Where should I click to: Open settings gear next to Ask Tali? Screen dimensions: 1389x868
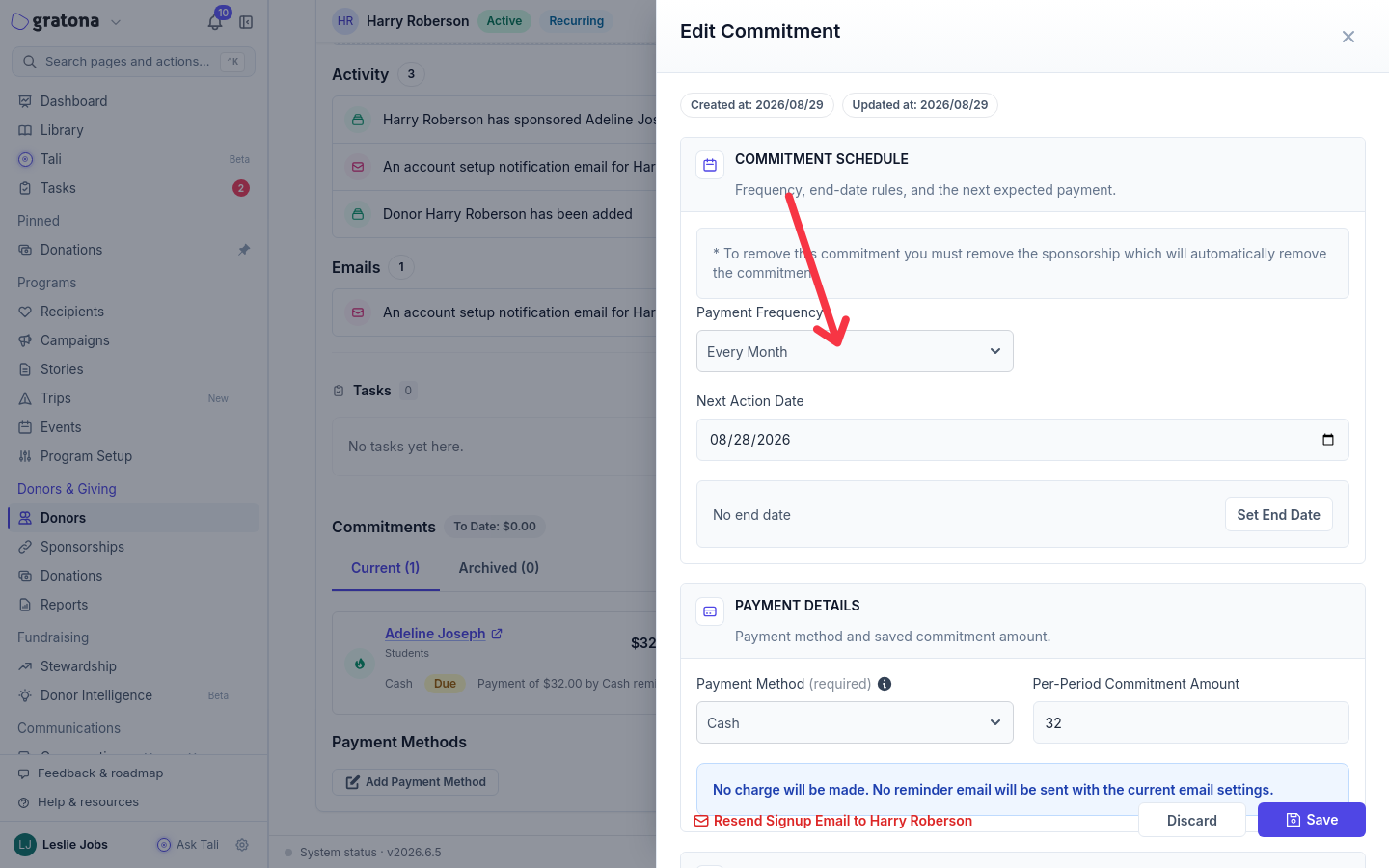[242, 845]
